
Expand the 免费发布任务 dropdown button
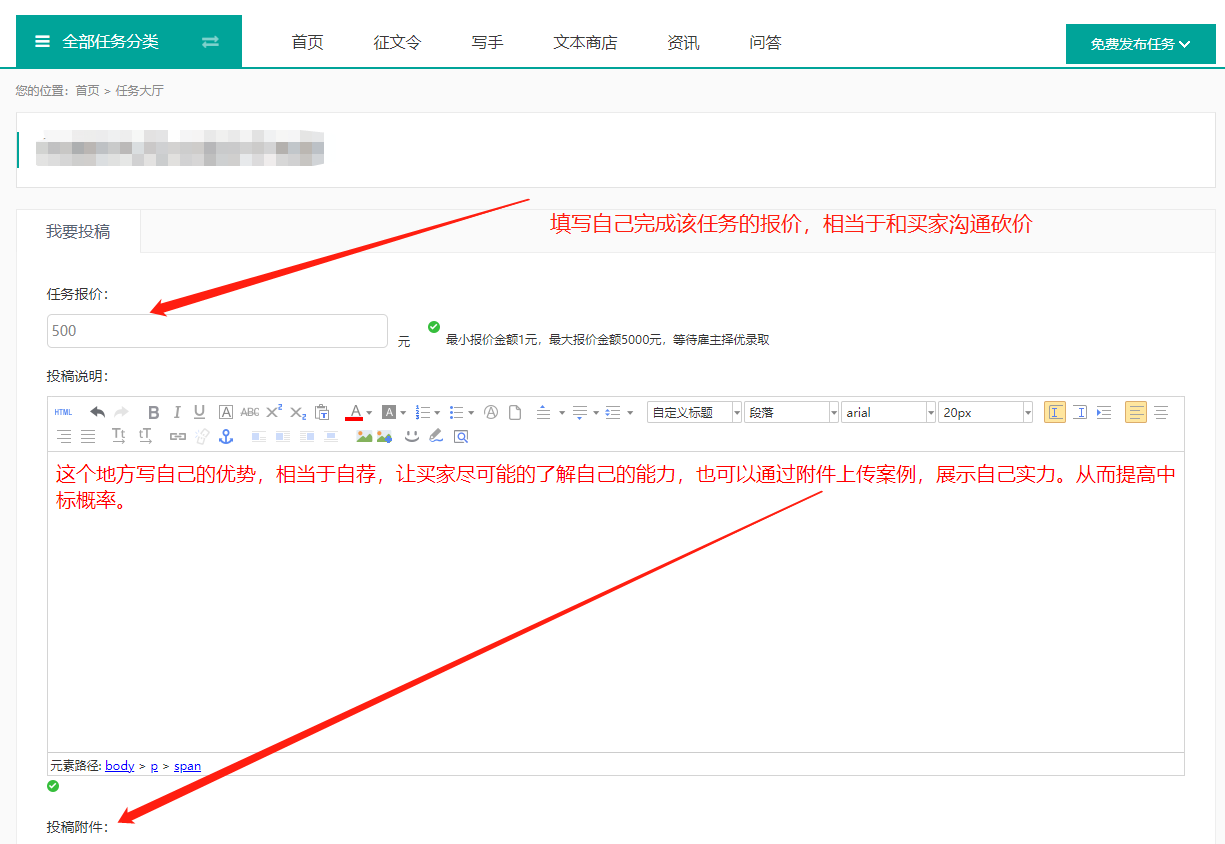[x=1141, y=44]
